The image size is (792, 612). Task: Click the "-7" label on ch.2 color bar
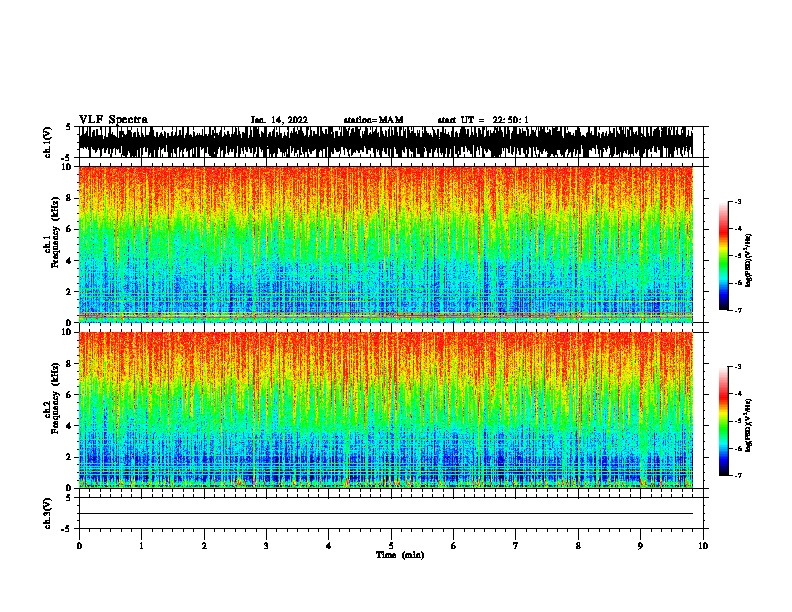pyautogui.click(x=738, y=475)
